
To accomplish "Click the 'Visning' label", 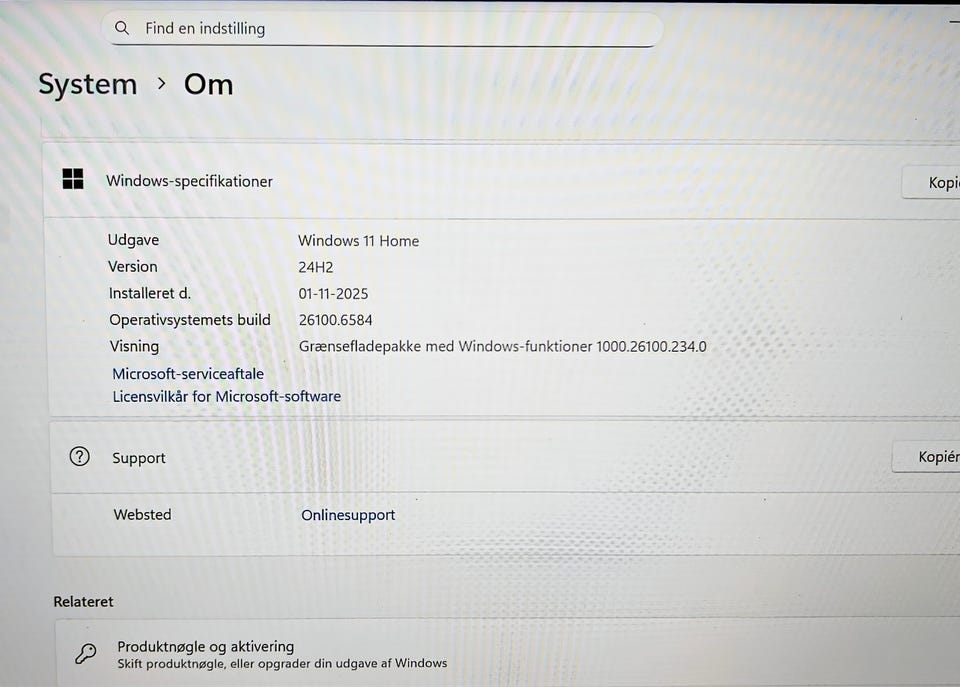I will 134,347.
